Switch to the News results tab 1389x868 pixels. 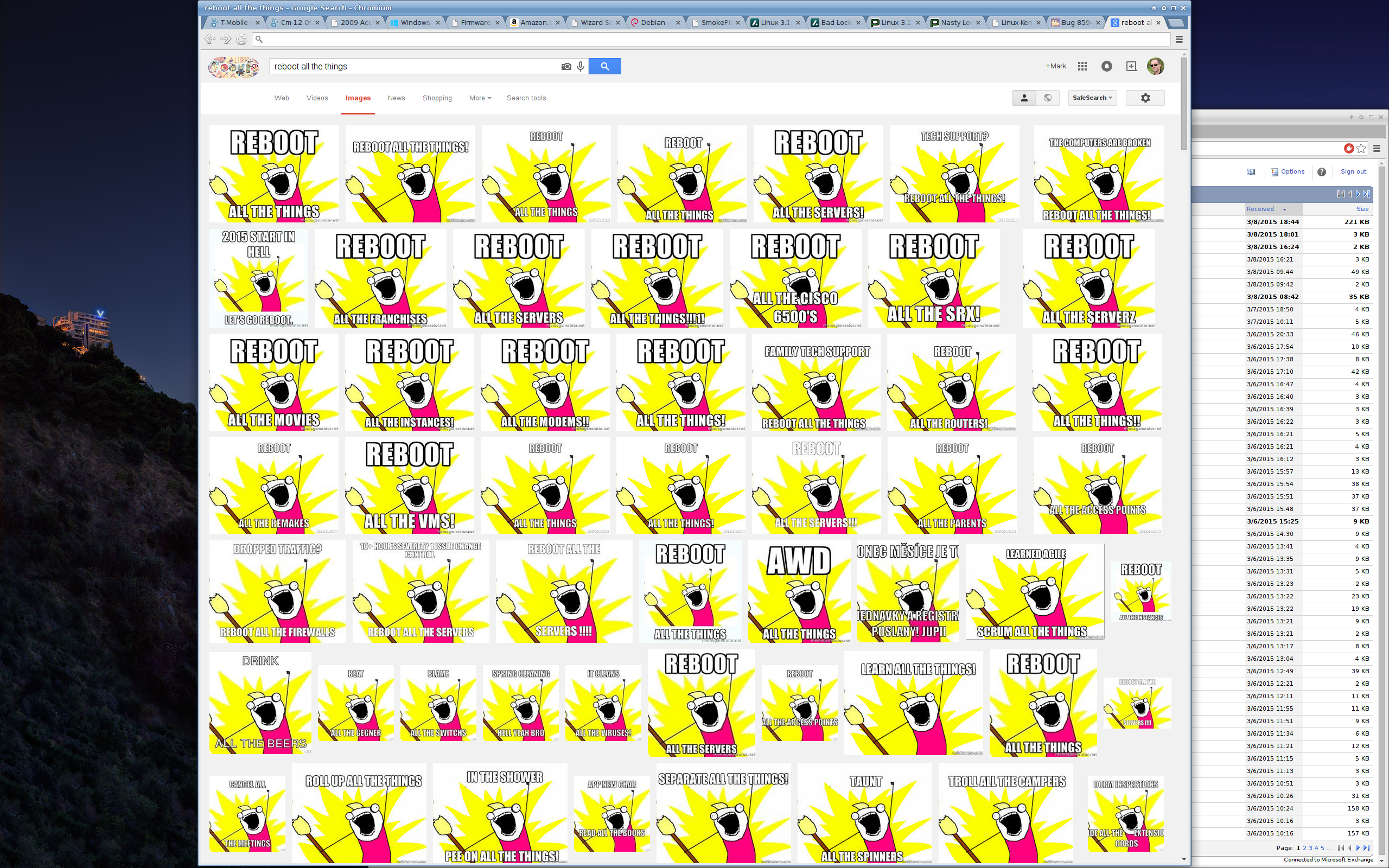(396, 98)
